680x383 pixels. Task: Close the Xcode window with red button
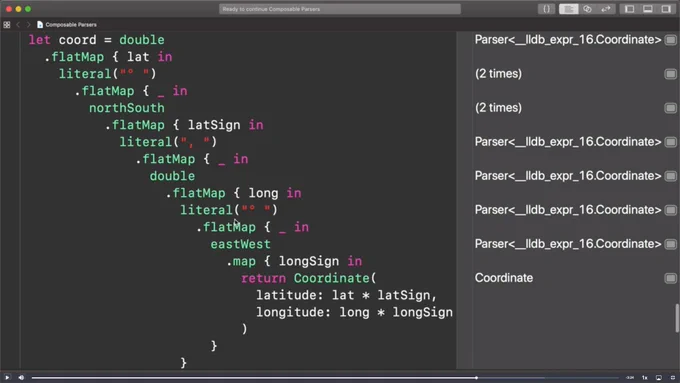click(9, 9)
